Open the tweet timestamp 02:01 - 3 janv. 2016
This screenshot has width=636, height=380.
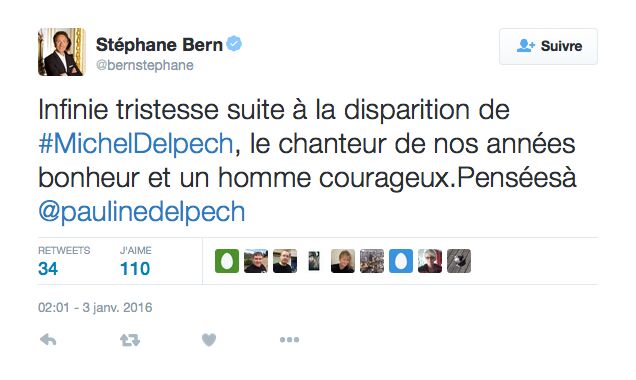click(x=95, y=307)
